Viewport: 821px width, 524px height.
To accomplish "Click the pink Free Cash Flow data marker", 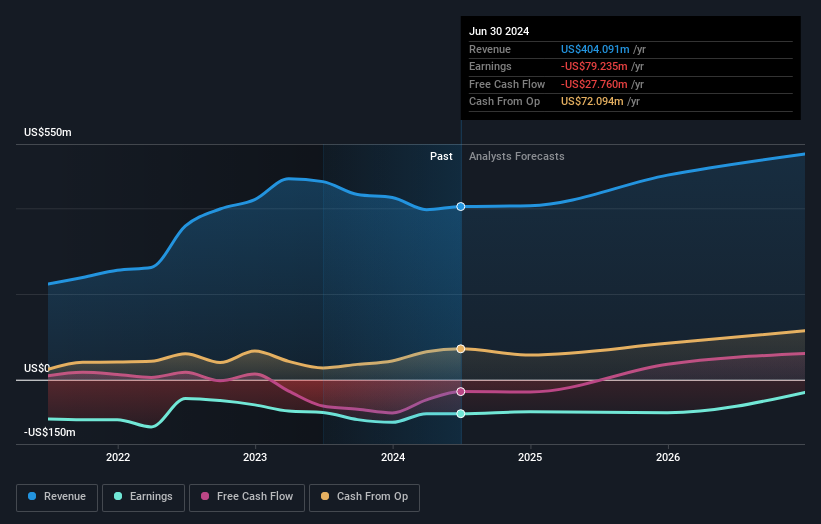I will pyautogui.click(x=461, y=392).
